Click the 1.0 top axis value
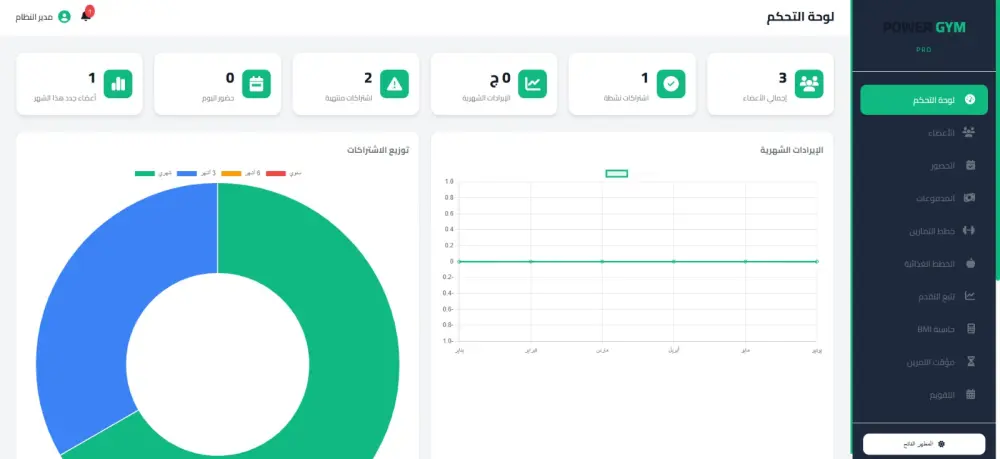The width and height of the screenshot is (1000, 459). 449,182
